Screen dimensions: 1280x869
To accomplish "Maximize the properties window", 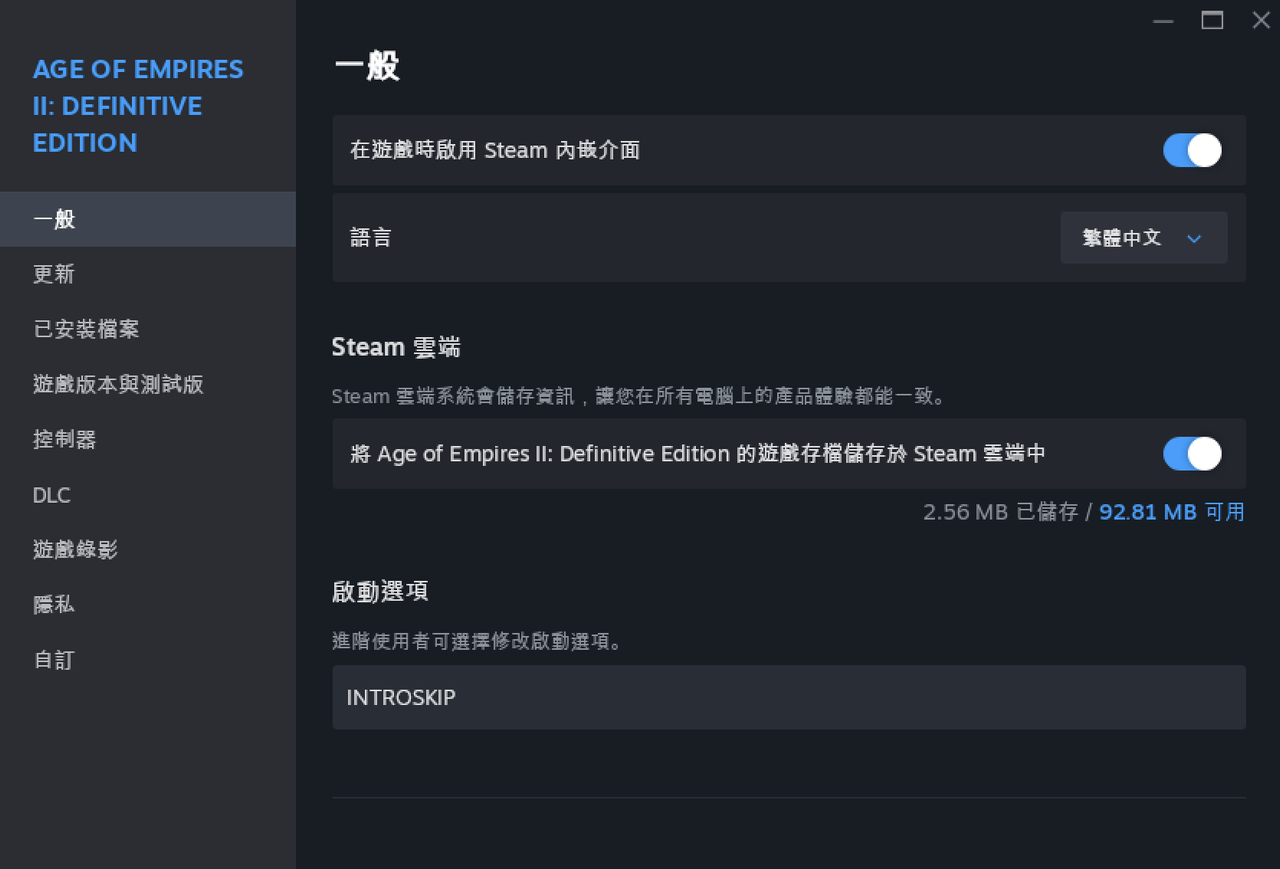I will 1212,20.
